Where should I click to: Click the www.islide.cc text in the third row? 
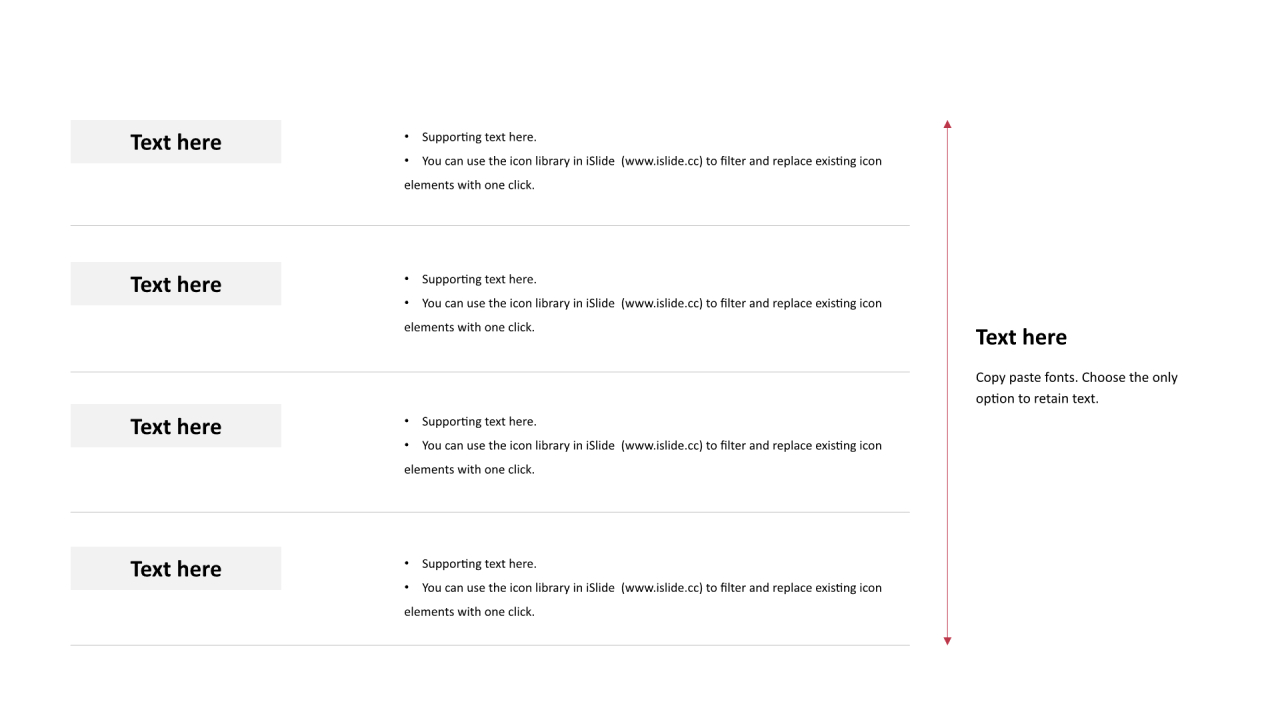coord(662,445)
